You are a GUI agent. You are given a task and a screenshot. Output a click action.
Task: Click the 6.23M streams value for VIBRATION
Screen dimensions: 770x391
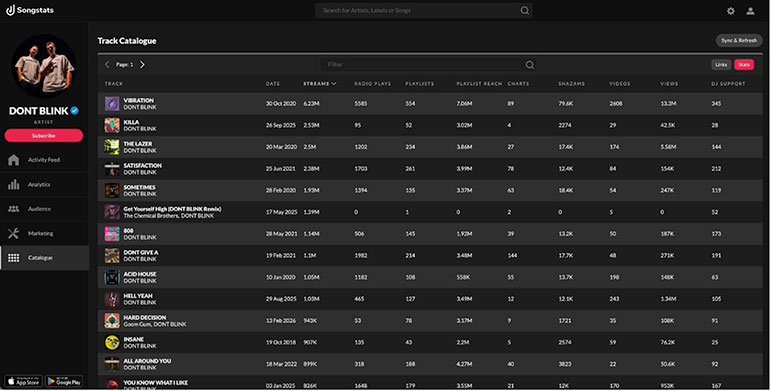click(311, 104)
